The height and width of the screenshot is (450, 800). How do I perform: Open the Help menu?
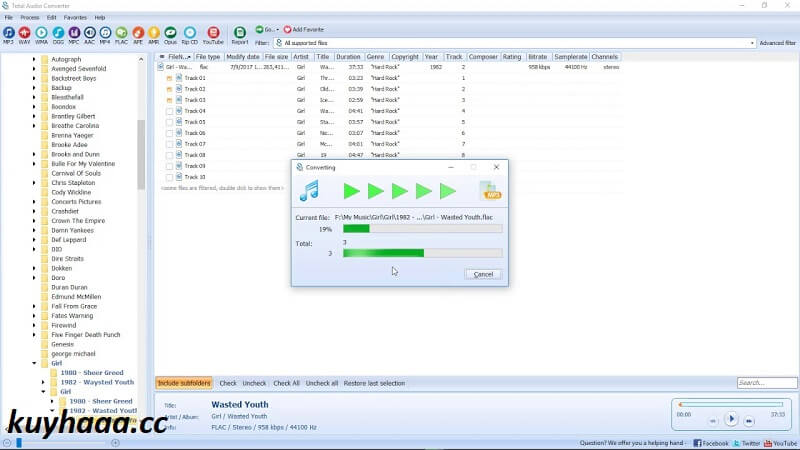100,17
